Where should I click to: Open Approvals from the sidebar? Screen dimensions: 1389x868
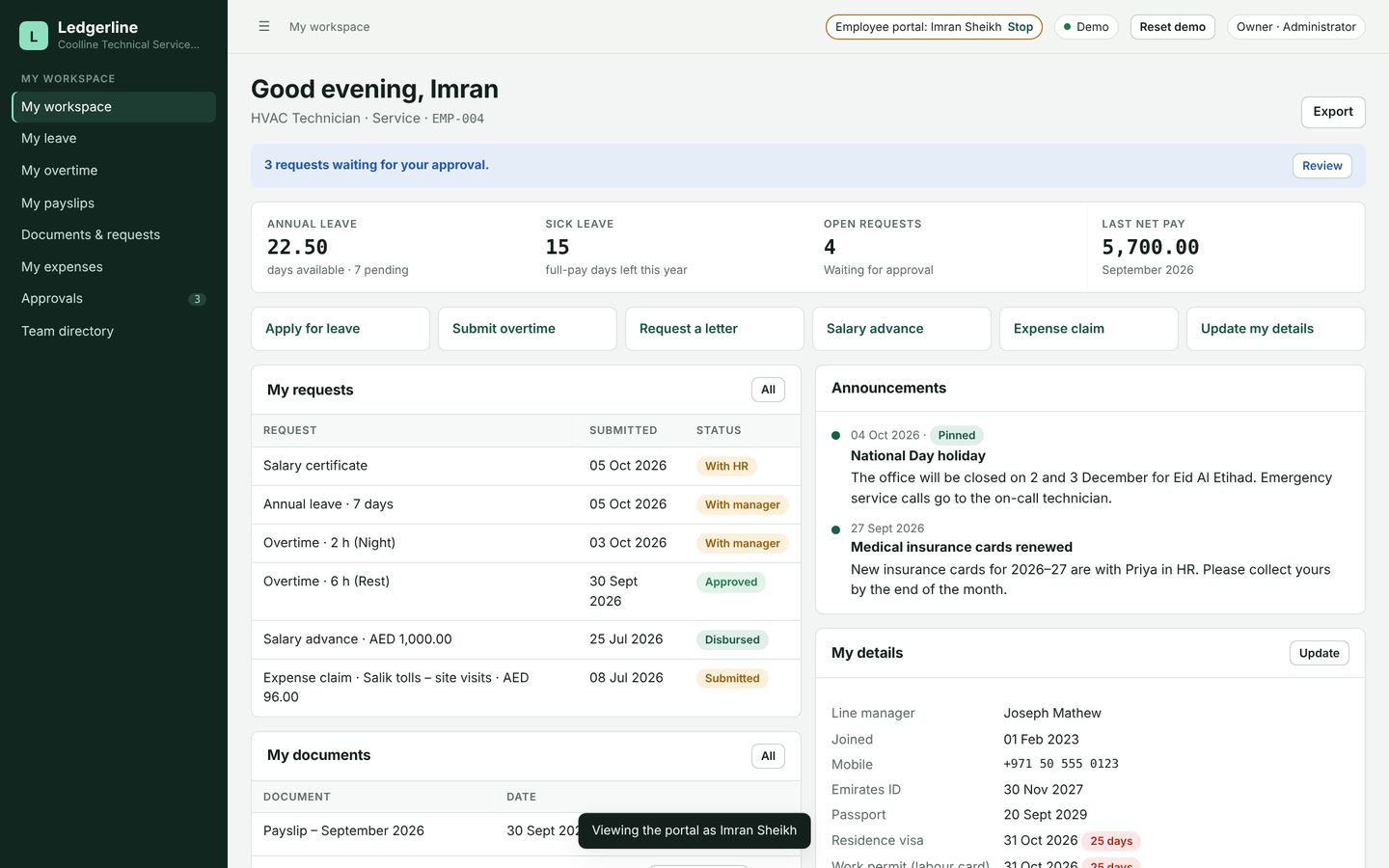point(114,299)
